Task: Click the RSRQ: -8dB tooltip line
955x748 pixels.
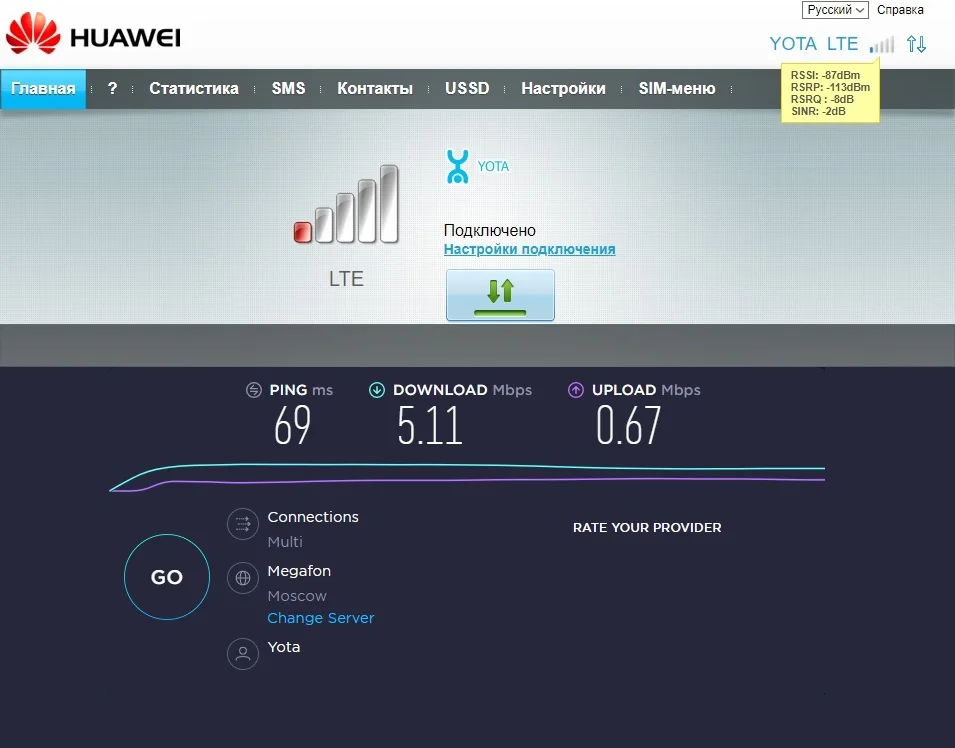Action: coord(822,99)
